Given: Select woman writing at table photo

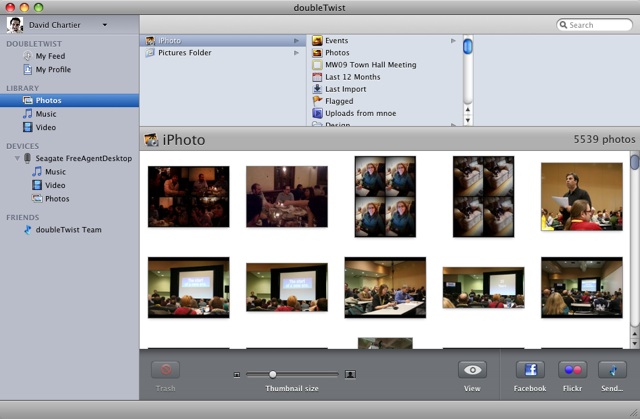Looking at the screenshot, I should [385, 287].
